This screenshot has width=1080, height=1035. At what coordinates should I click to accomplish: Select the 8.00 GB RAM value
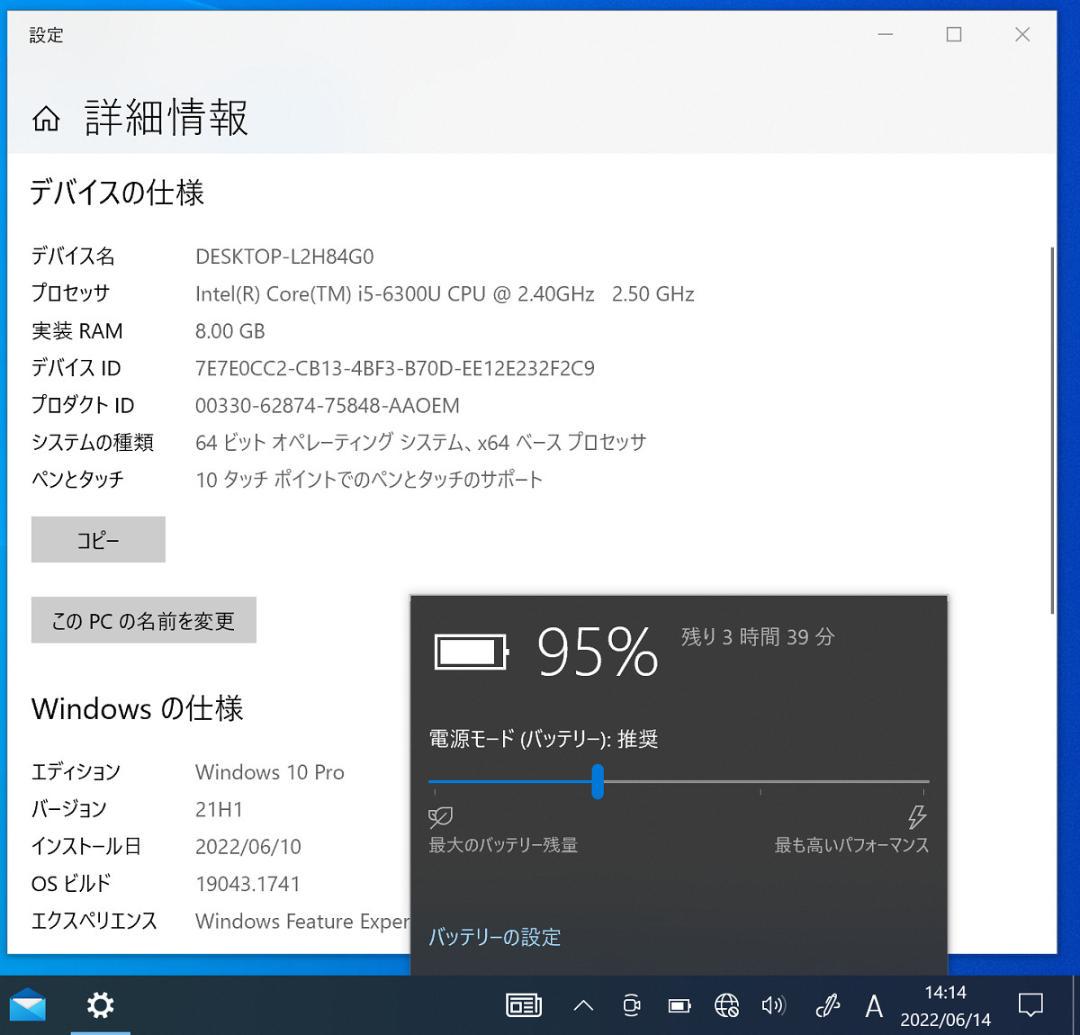230,331
